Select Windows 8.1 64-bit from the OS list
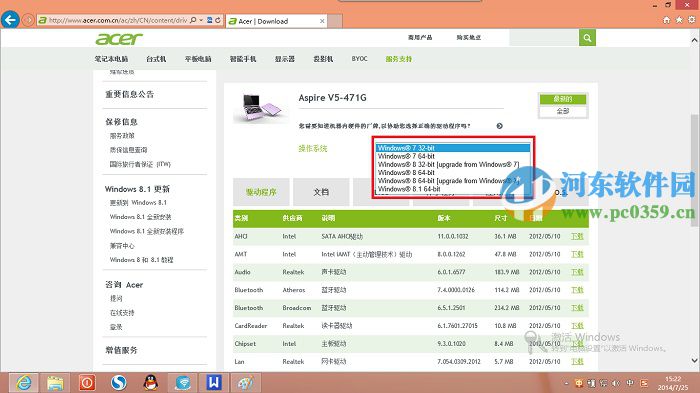Viewport: 700px width, 393px height. (x=453, y=189)
